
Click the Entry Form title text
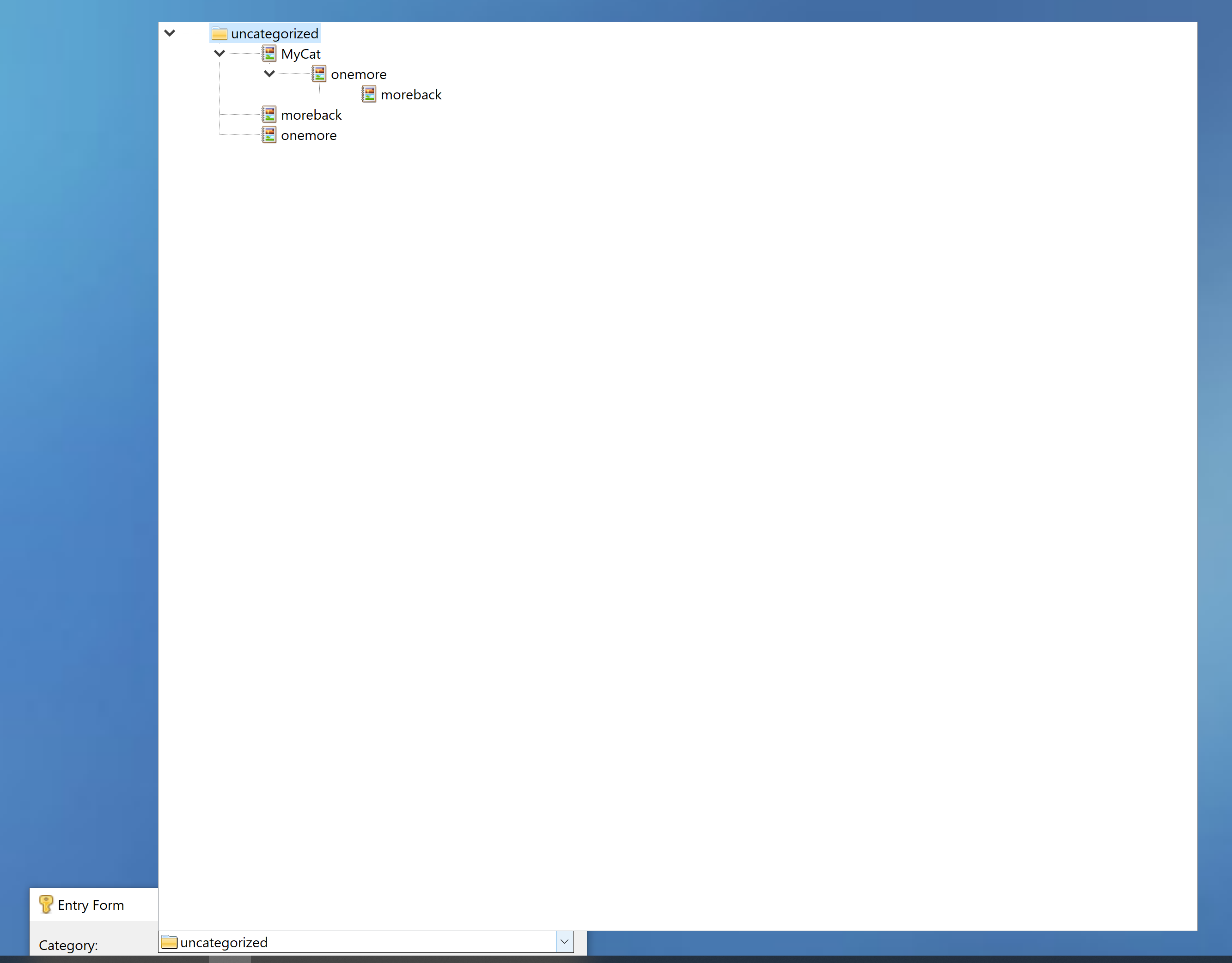(x=91, y=905)
